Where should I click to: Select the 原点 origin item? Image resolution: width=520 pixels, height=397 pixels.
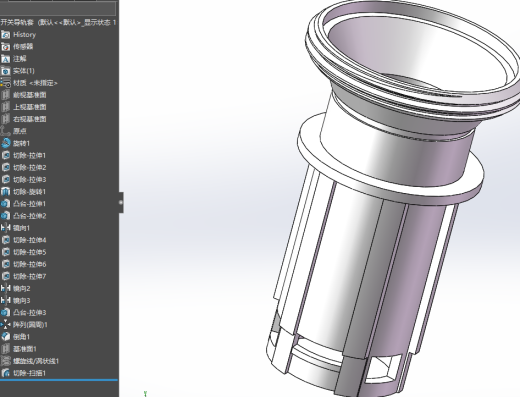point(20,131)
